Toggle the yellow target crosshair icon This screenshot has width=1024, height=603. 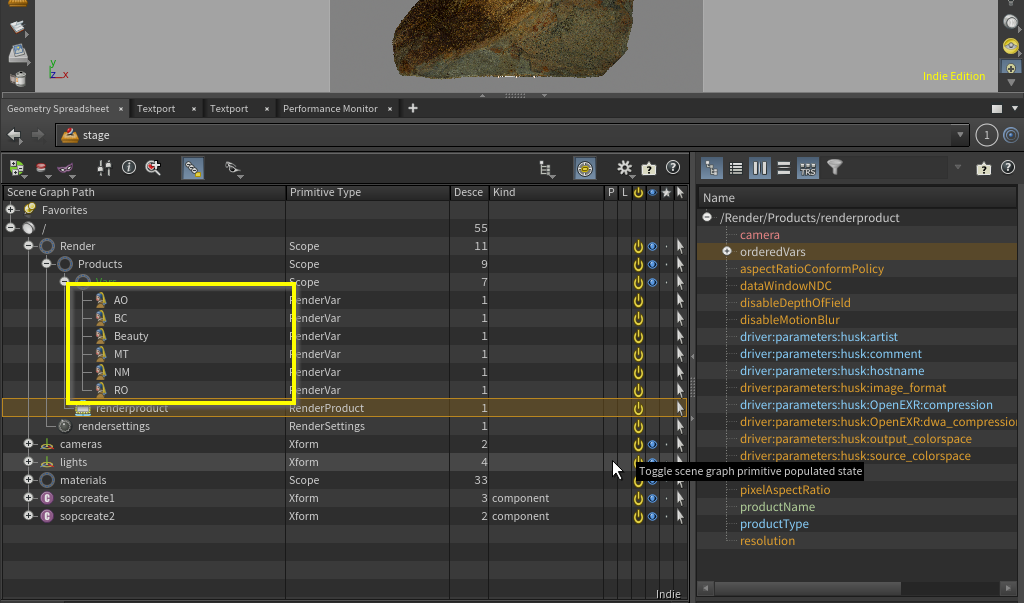[x=584, y=169]
